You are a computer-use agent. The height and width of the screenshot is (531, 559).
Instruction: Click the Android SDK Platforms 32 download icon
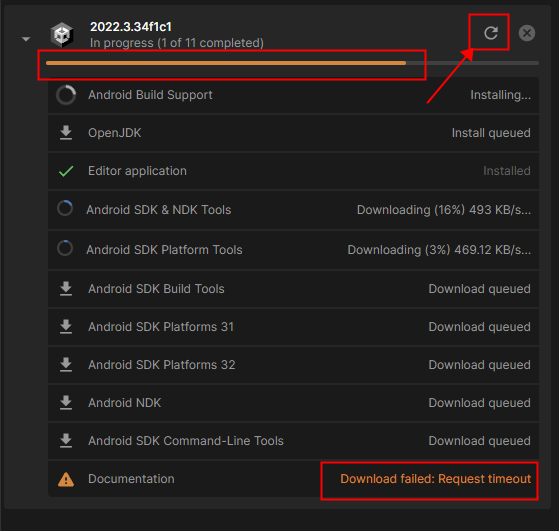pyautogui.click(x=66, y=364)
